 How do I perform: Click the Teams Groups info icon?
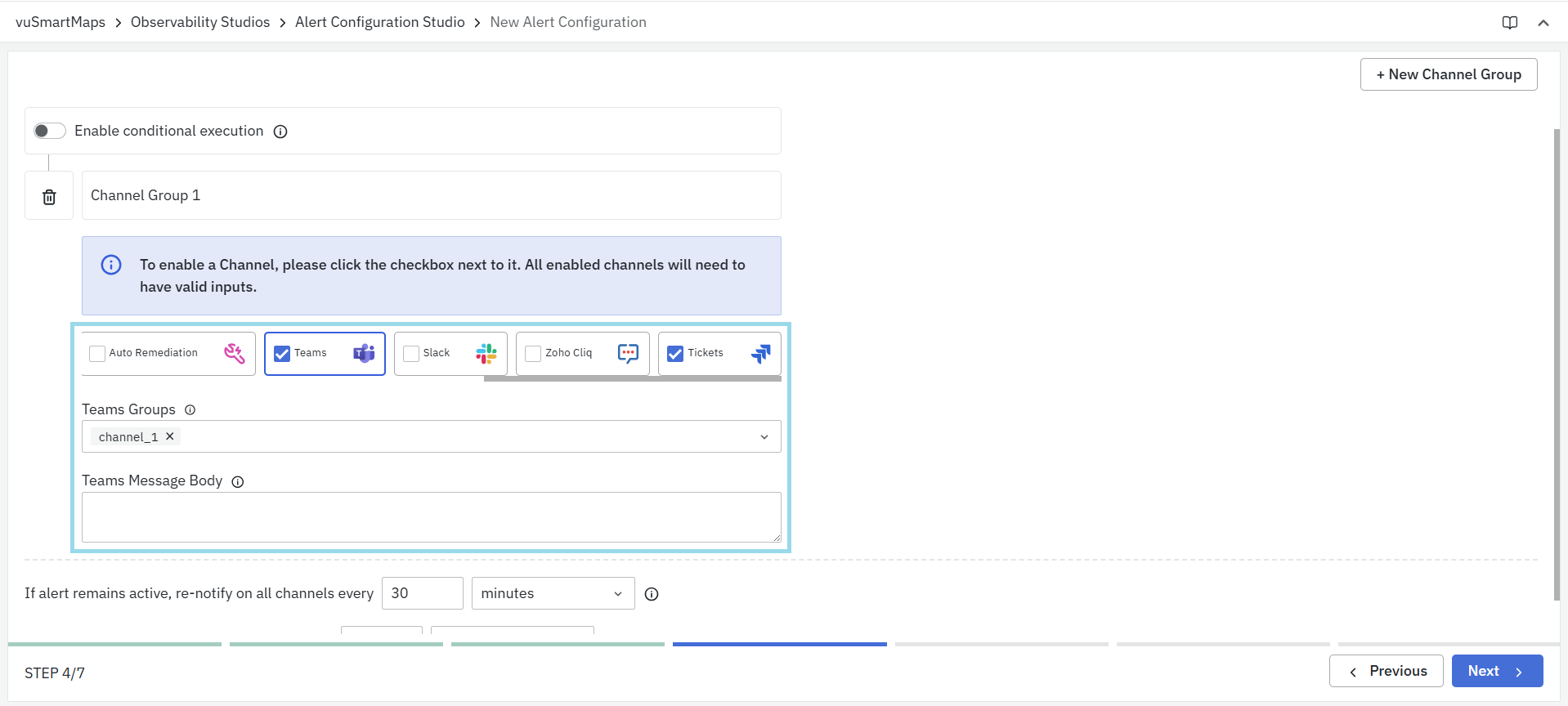[x=190, y=410]
